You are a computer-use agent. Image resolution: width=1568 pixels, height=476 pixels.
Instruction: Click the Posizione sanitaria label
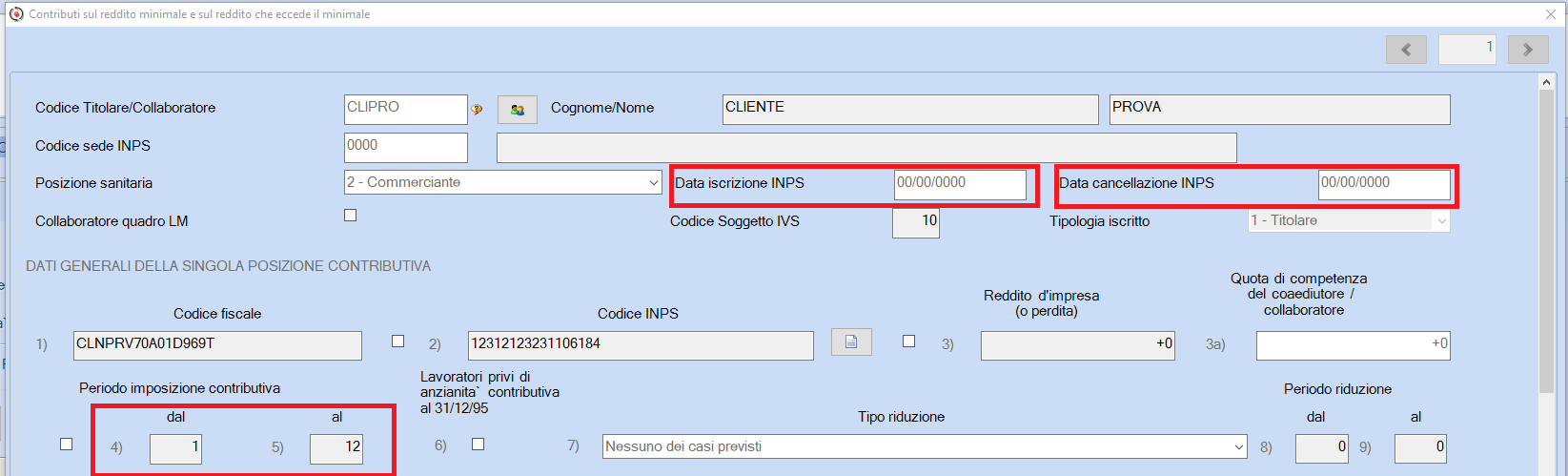[93, 183]
